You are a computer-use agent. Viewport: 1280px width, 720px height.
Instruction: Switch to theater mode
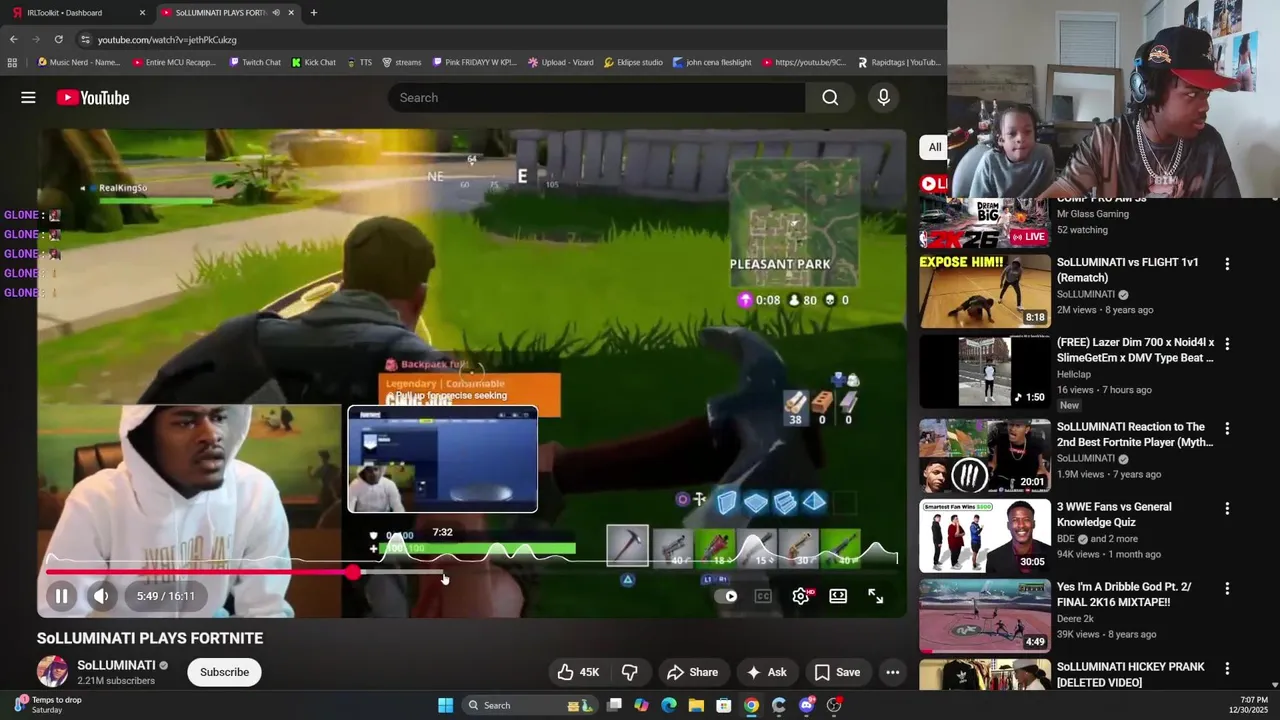(838, 596)
